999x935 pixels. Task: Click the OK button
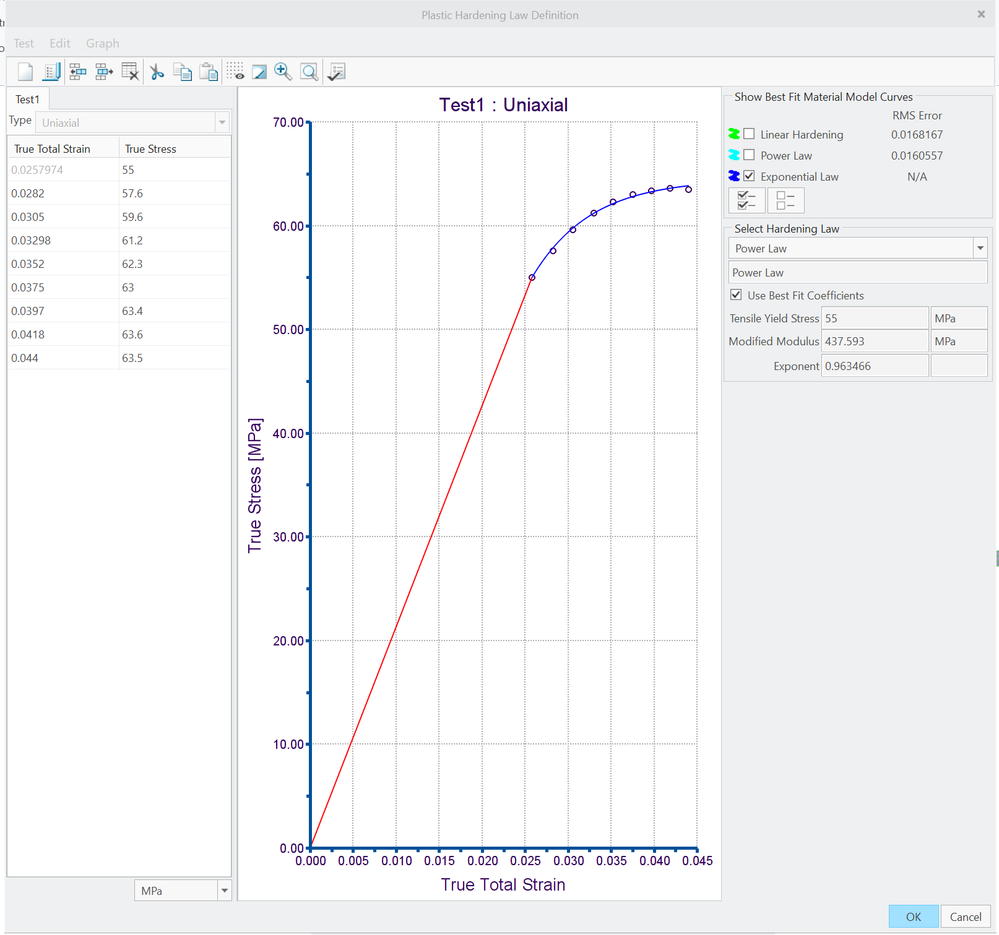913,916
